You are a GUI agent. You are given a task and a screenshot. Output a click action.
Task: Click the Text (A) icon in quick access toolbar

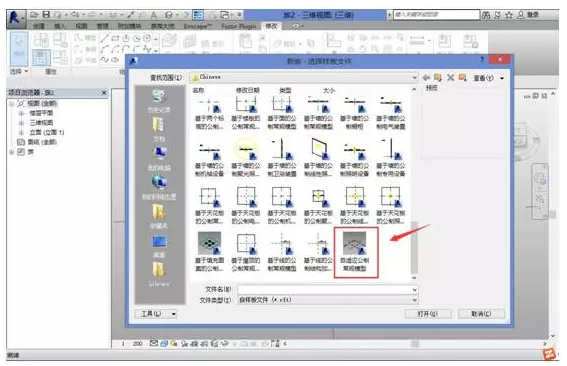[154, 15]
